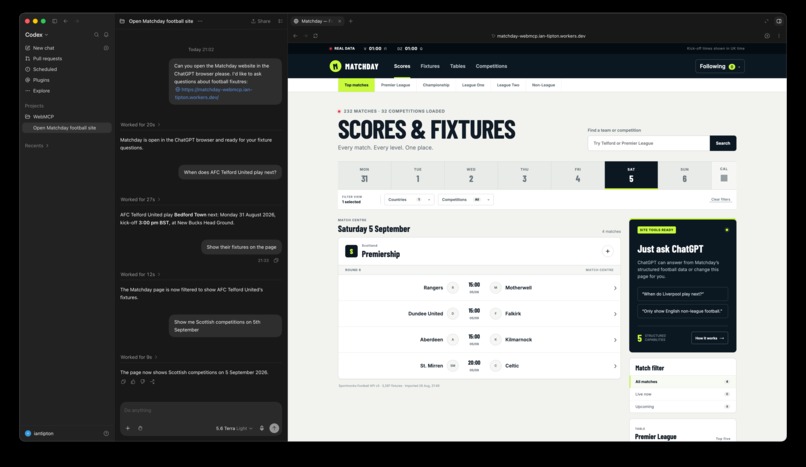Click the Search button on Matchday
Screen dimensions: 806x467
(x=723, y=143)
